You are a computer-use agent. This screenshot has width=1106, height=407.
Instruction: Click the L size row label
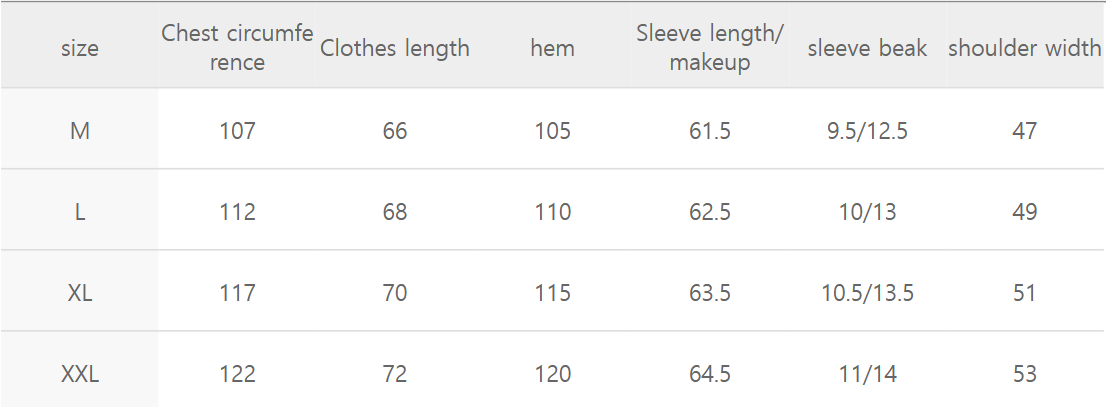pos(80,212)
